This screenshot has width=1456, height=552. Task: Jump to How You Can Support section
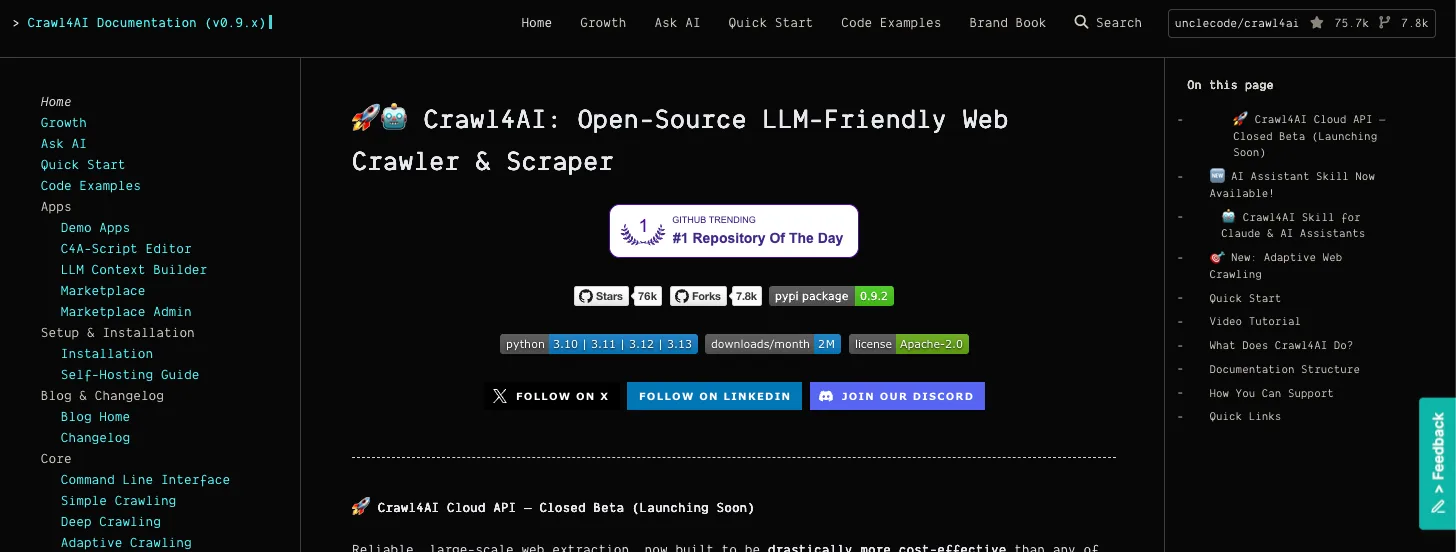(x=1271, y=393)
